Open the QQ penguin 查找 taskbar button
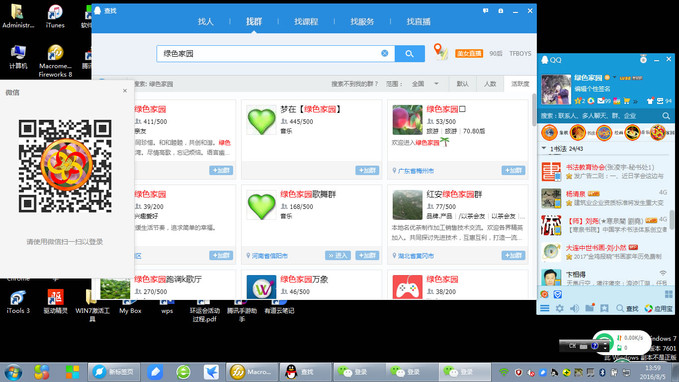Screen dimensions: 679x382 pos(305,372)
